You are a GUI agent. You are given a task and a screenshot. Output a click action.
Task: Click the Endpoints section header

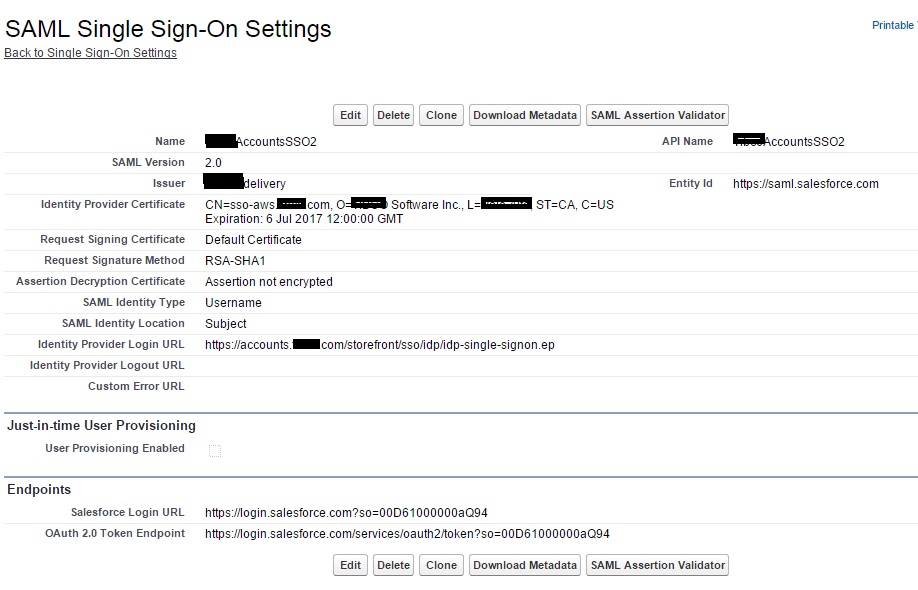pos(39,490)
